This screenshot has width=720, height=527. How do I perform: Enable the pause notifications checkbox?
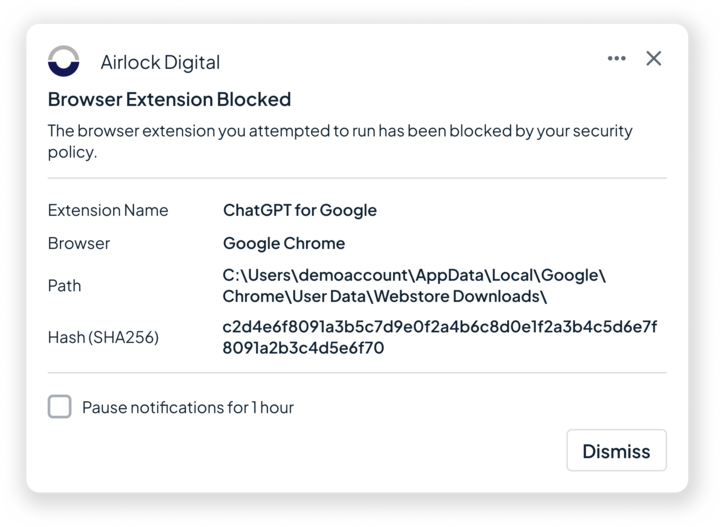coord(60,407)
